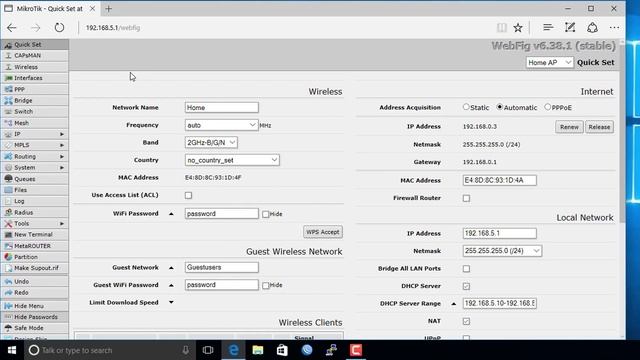Add page to favorites star
This screenshot has height=360, width=640.
(x=518, y=27)
